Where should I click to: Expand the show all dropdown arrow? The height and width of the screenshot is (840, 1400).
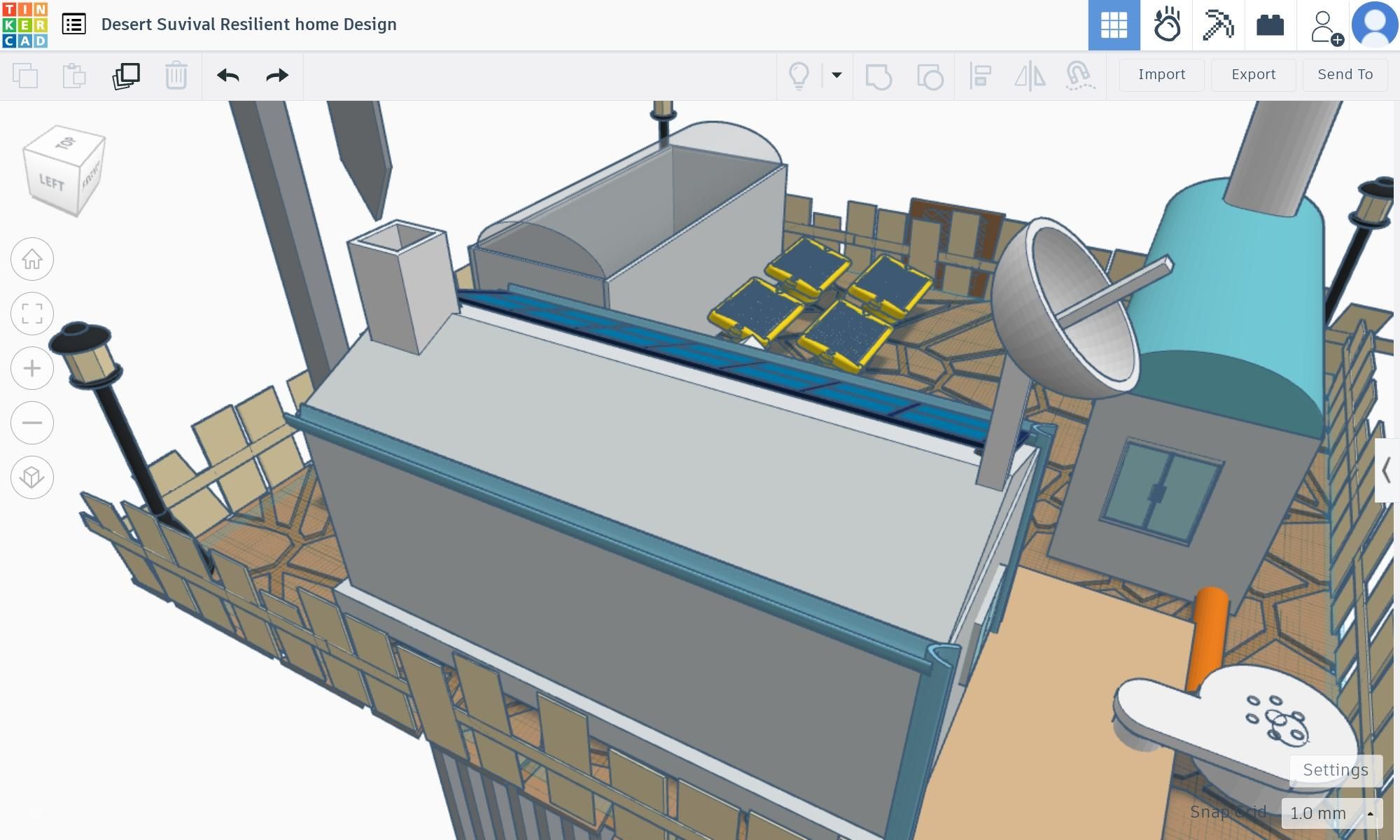click(836, 75)
